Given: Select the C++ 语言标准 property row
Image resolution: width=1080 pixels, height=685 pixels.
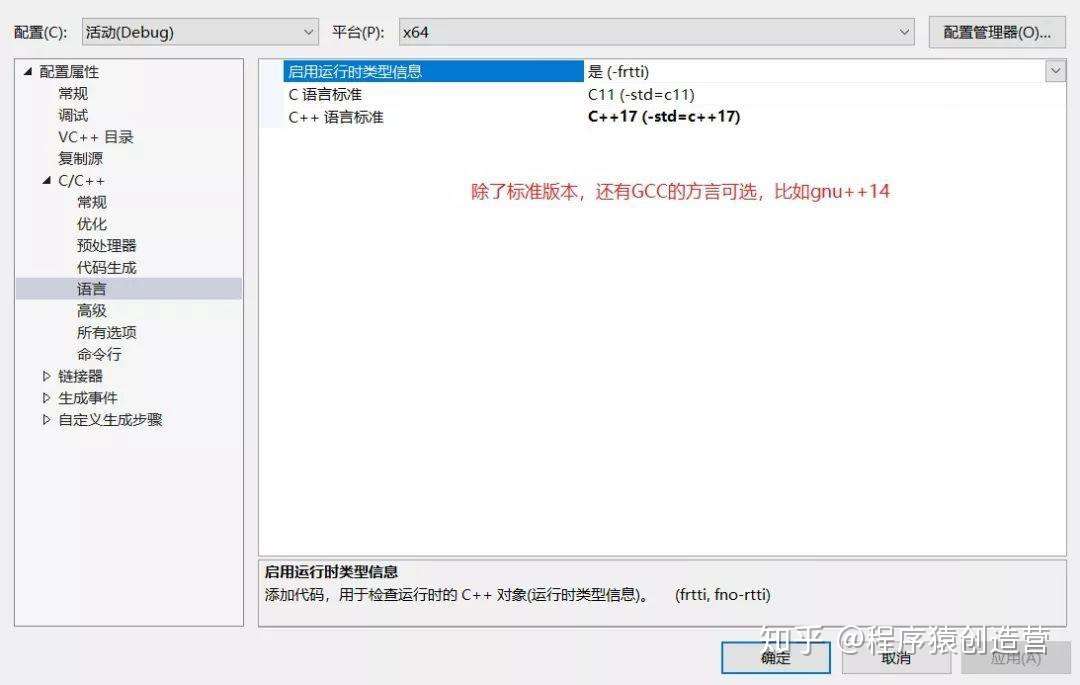Looking at the screenshot, I should coord(661,116).
